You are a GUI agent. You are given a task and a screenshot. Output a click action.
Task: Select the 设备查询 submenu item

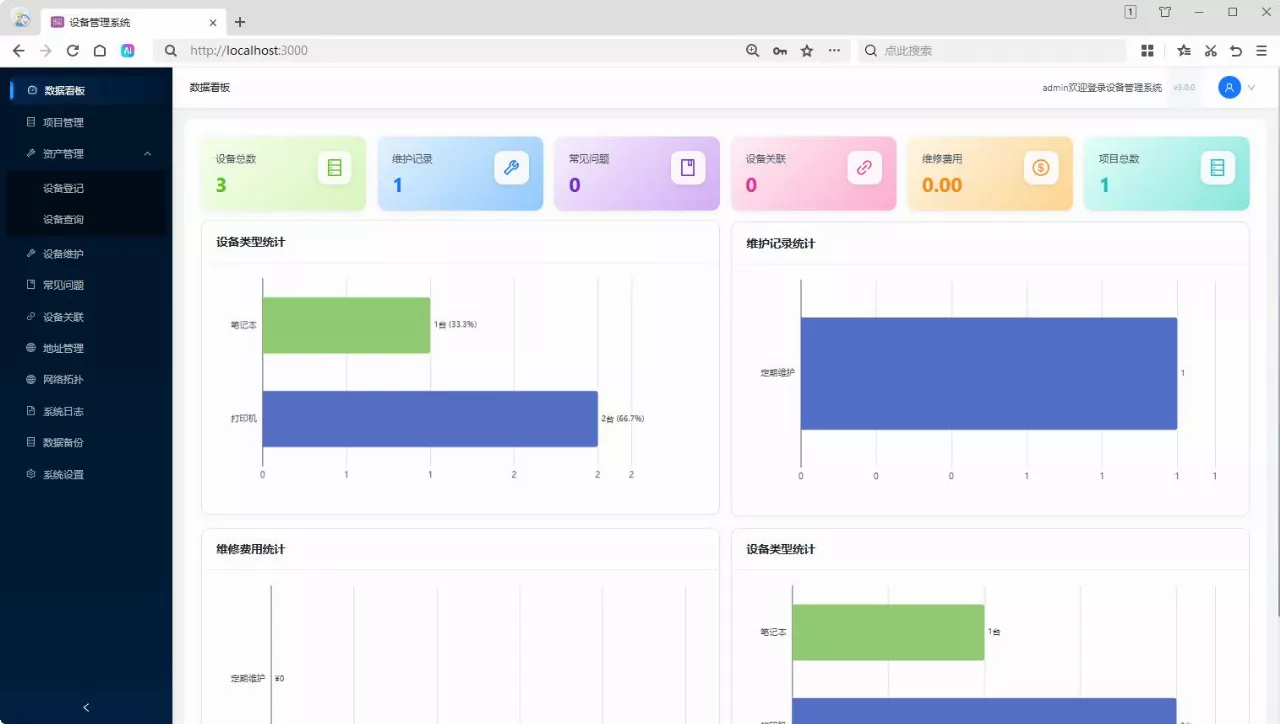(x=86, y=219)
